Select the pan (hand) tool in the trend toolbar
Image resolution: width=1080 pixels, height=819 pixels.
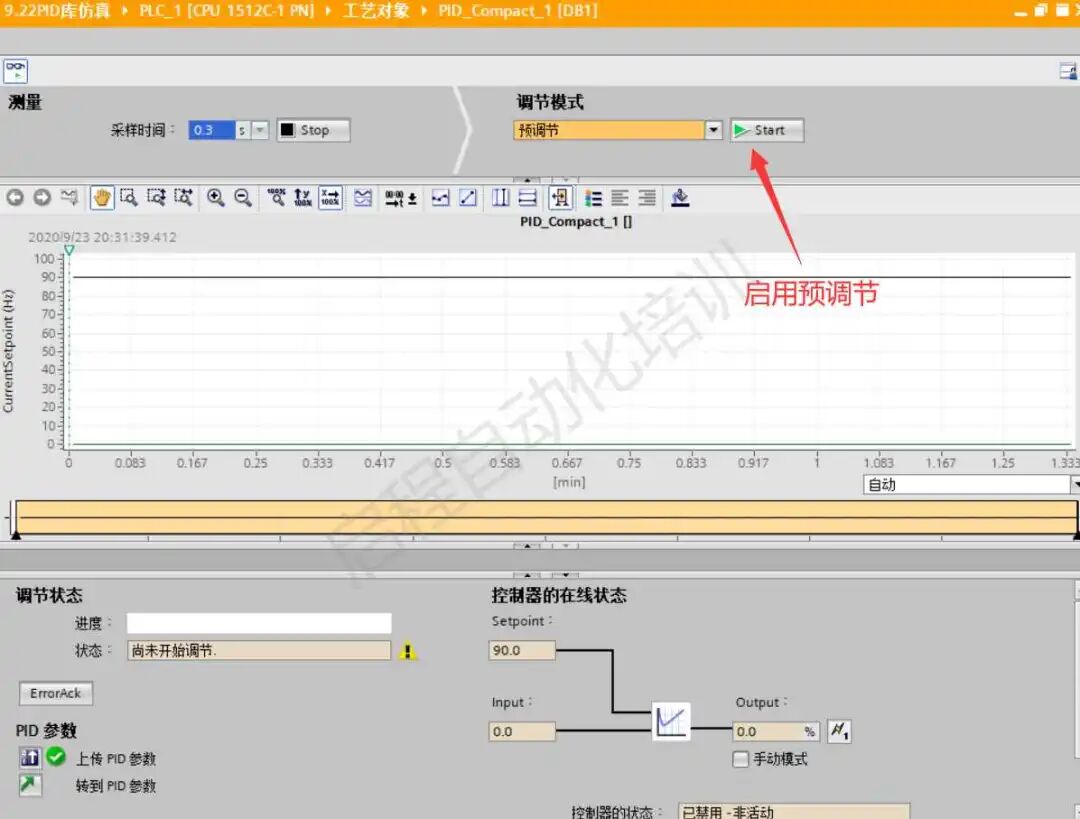coord(103,197)
